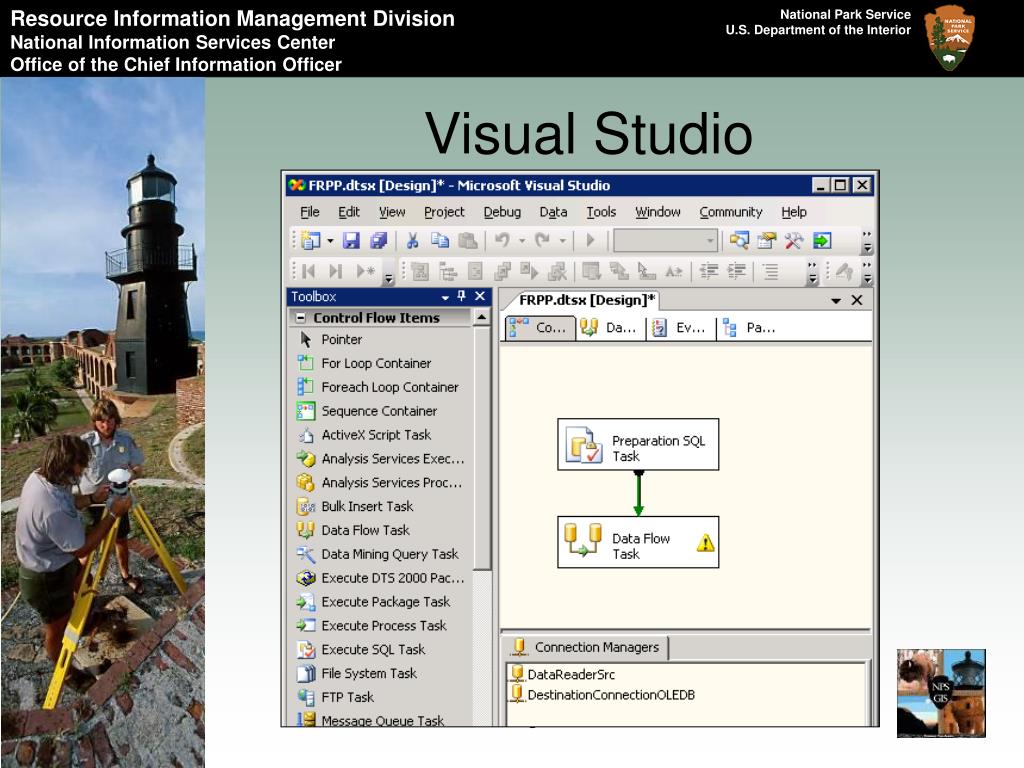
Task: Click the New Project toolbar icon
Action: [x=311, y=241]
